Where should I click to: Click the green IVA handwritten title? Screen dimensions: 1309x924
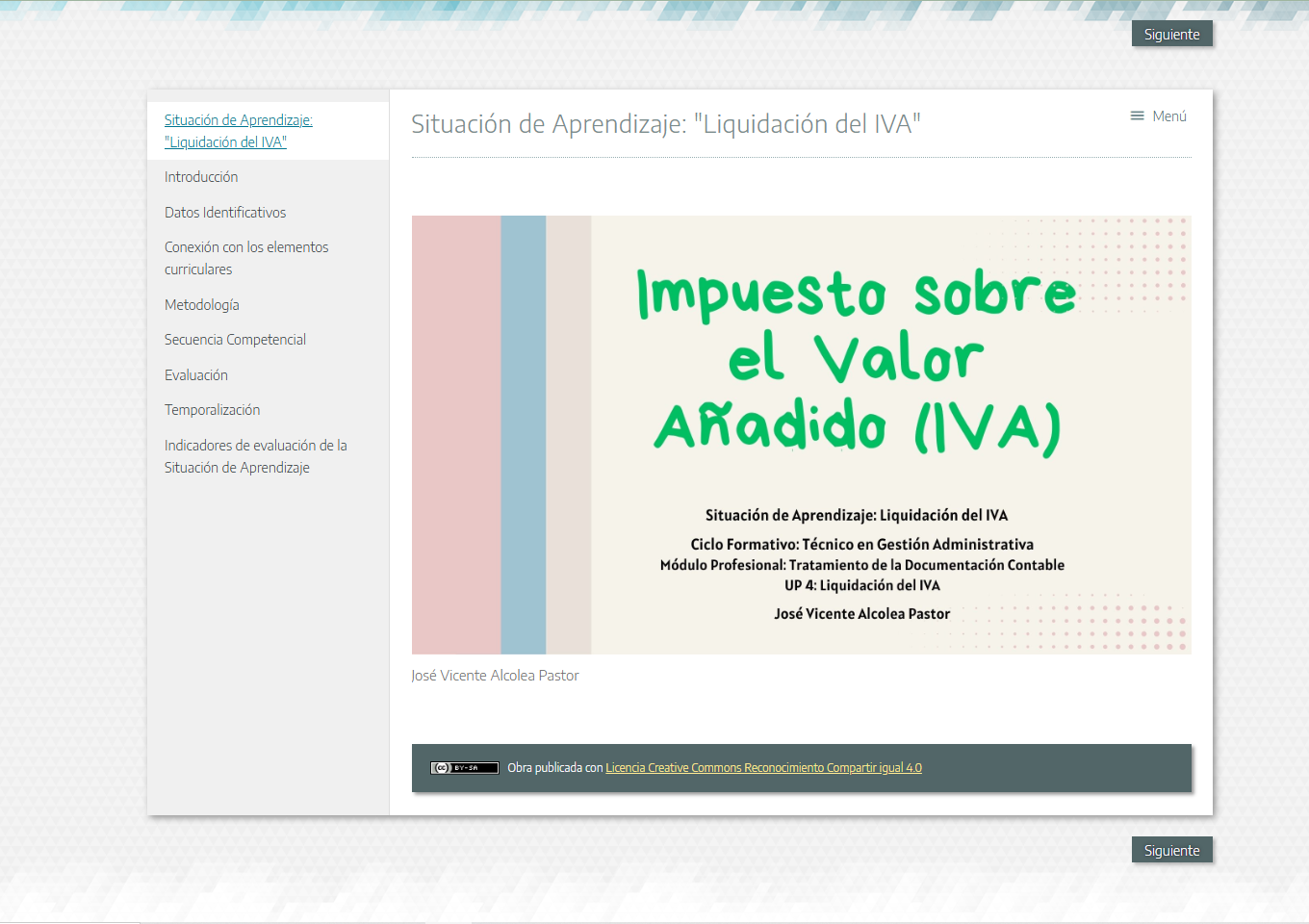(x=857, y=359)
